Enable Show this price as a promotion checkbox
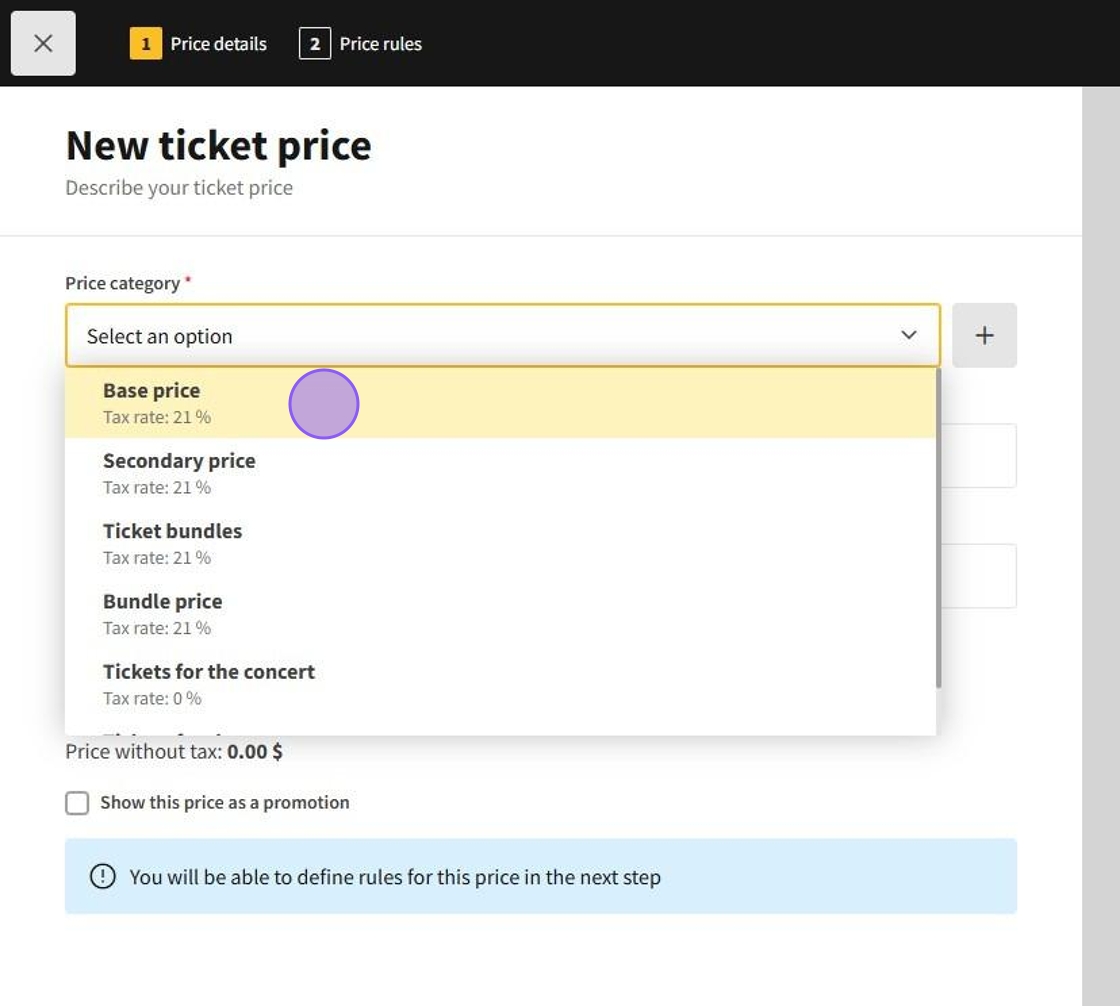The image size is (1120, 1006). tap(77, 802)
